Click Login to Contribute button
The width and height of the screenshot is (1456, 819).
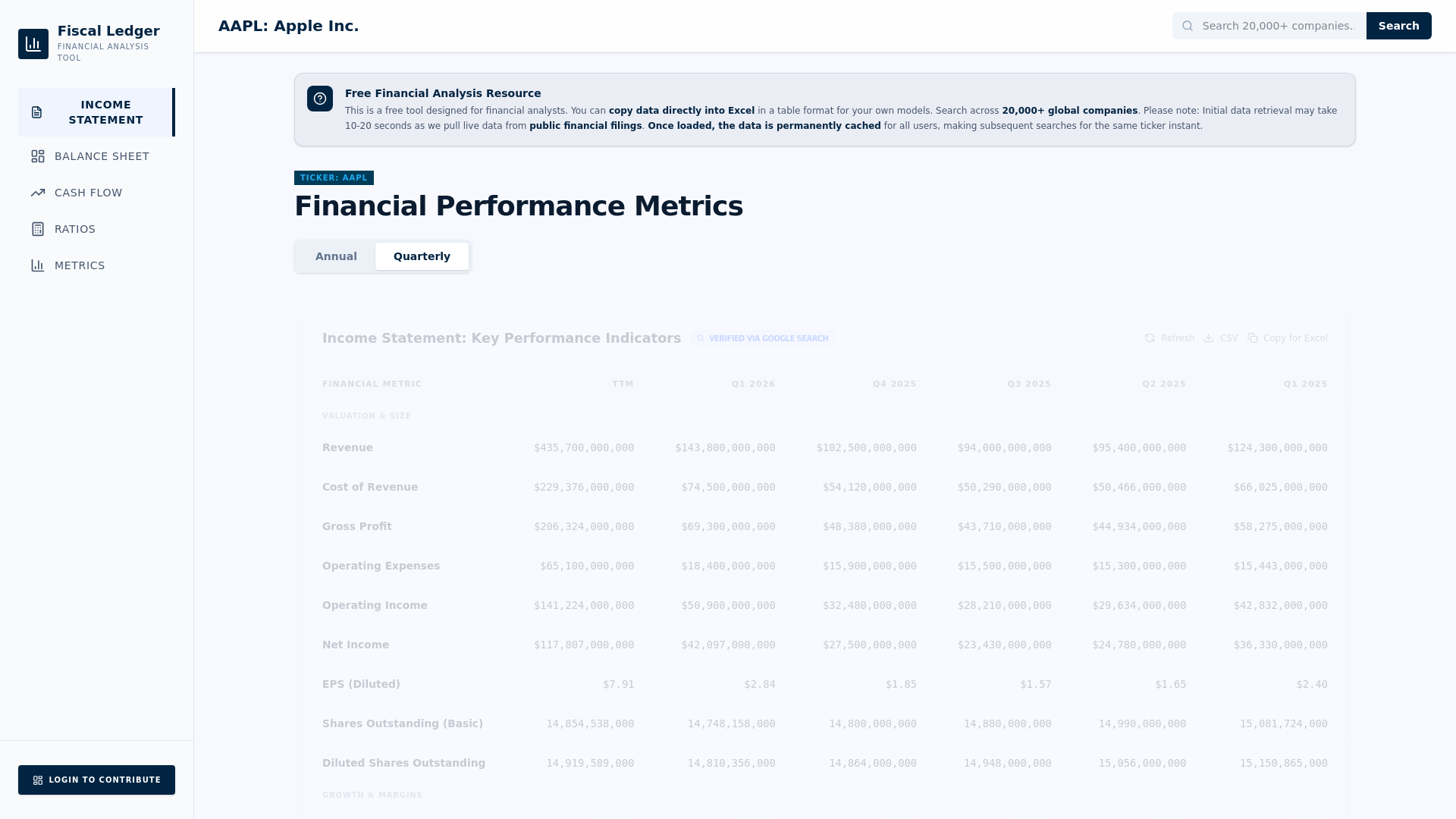tap(96, 780)
